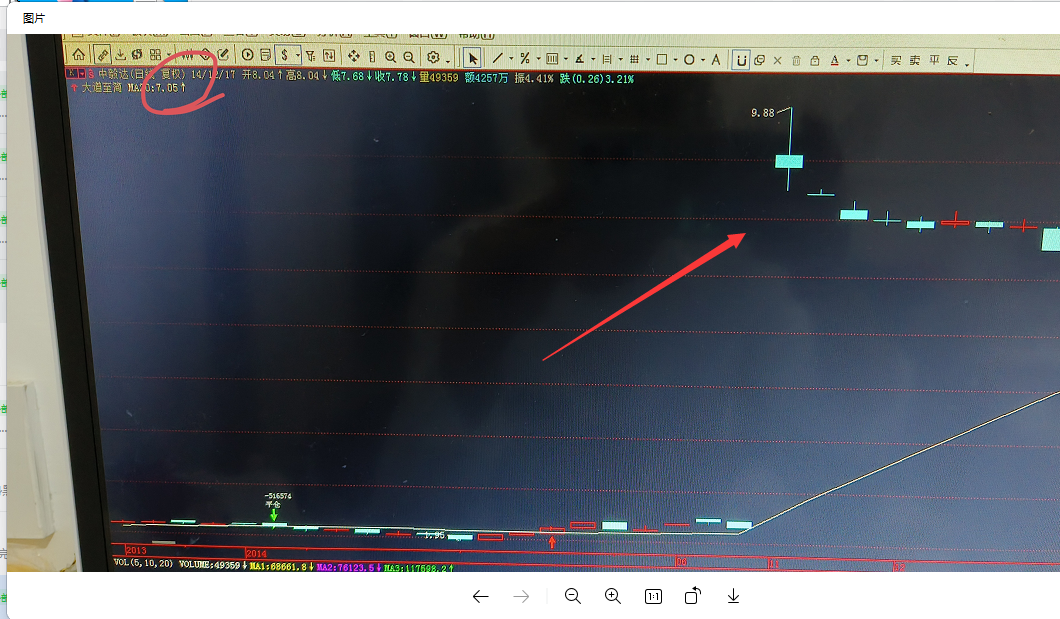Rotate the image in viewer
This screenshot has height=619, width=1060.
pos(693,595)
